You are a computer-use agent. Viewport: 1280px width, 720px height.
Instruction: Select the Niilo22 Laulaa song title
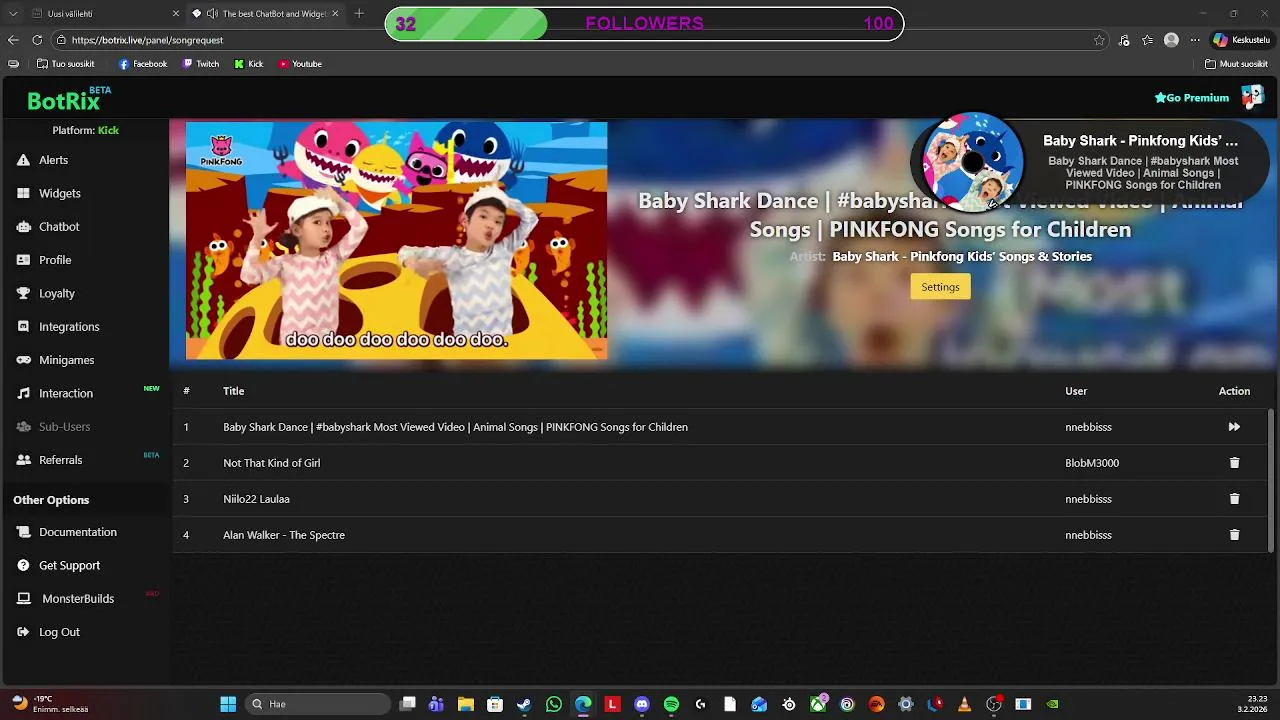(x=256, y=499)
